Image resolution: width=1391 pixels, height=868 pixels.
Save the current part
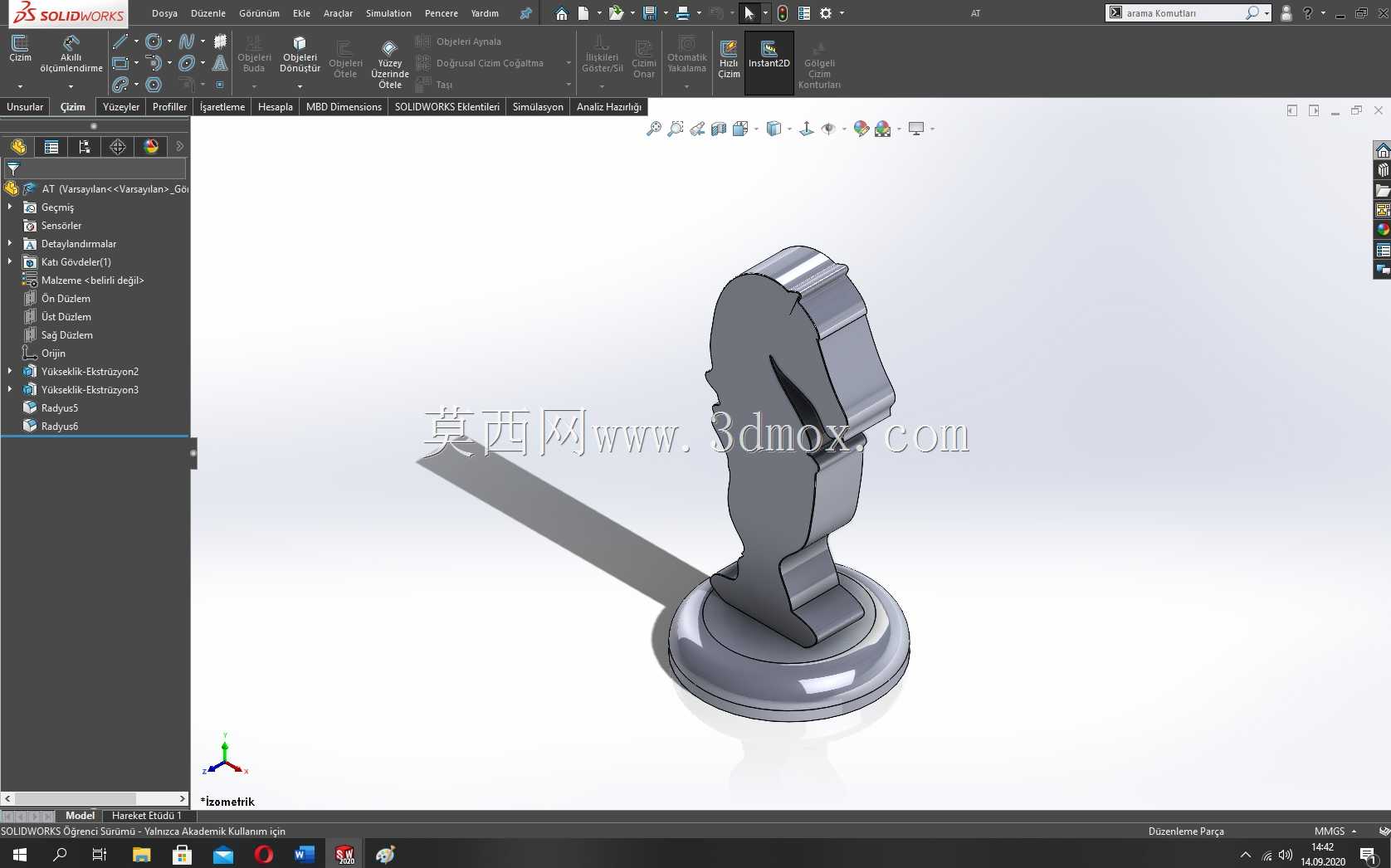tap(650, 13)
